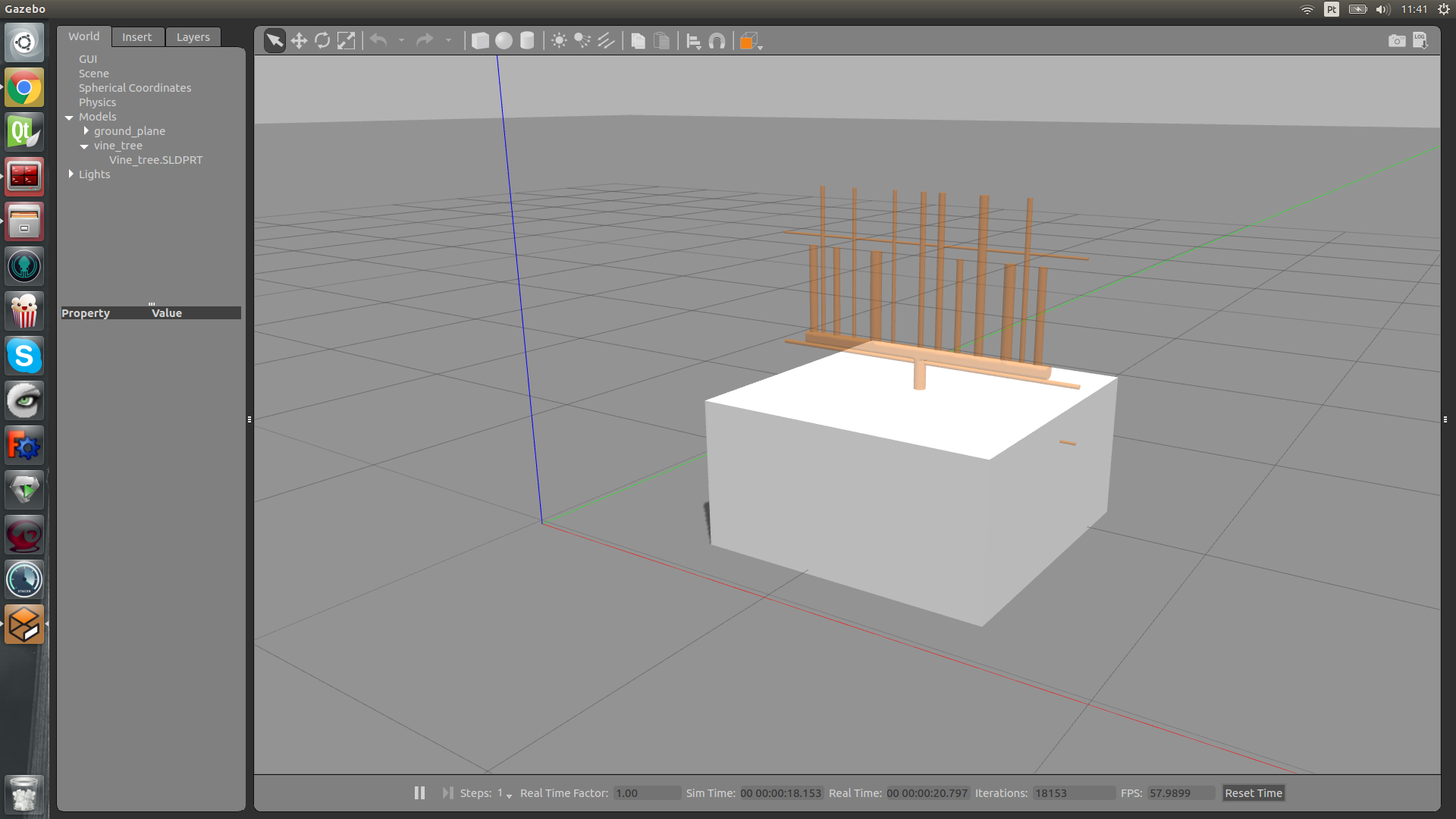Activate the translate mode tool
1456x819 pixels.
click(x=299, y=41)
